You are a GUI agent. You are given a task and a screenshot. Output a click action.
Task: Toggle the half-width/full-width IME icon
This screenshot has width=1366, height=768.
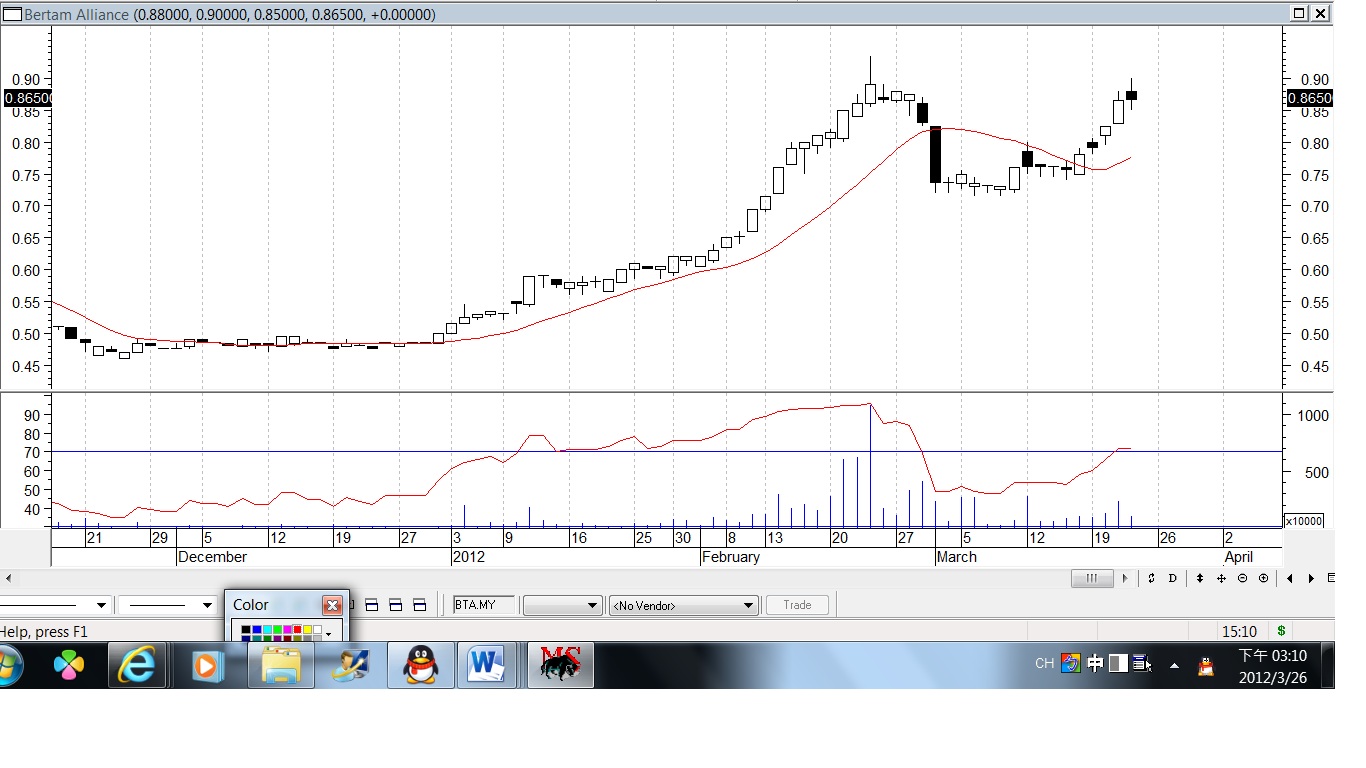(x=1118, y=663)
